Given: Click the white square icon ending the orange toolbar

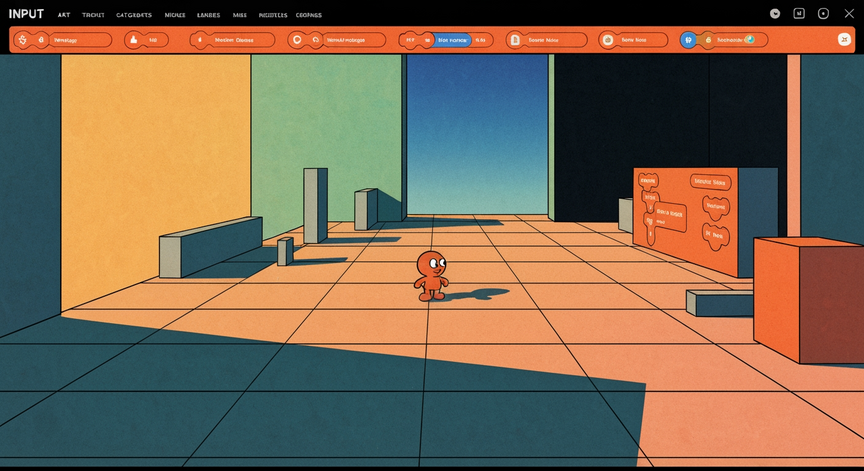Looking at the screenshot, I should coord(844,39).
